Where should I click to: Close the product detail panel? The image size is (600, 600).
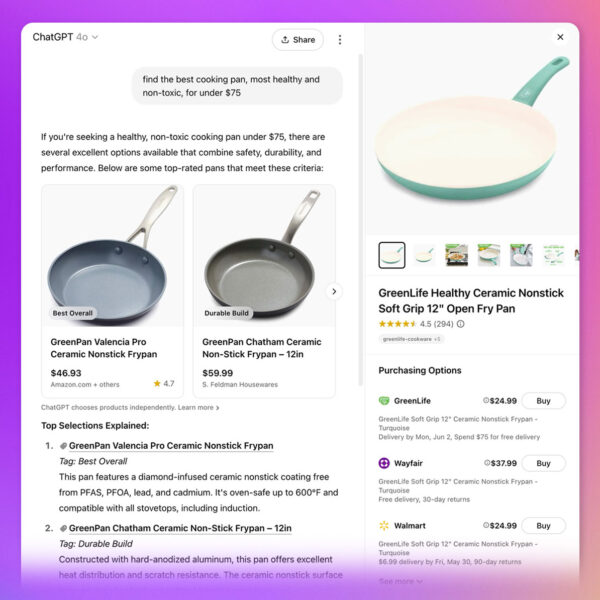point(560,37)
